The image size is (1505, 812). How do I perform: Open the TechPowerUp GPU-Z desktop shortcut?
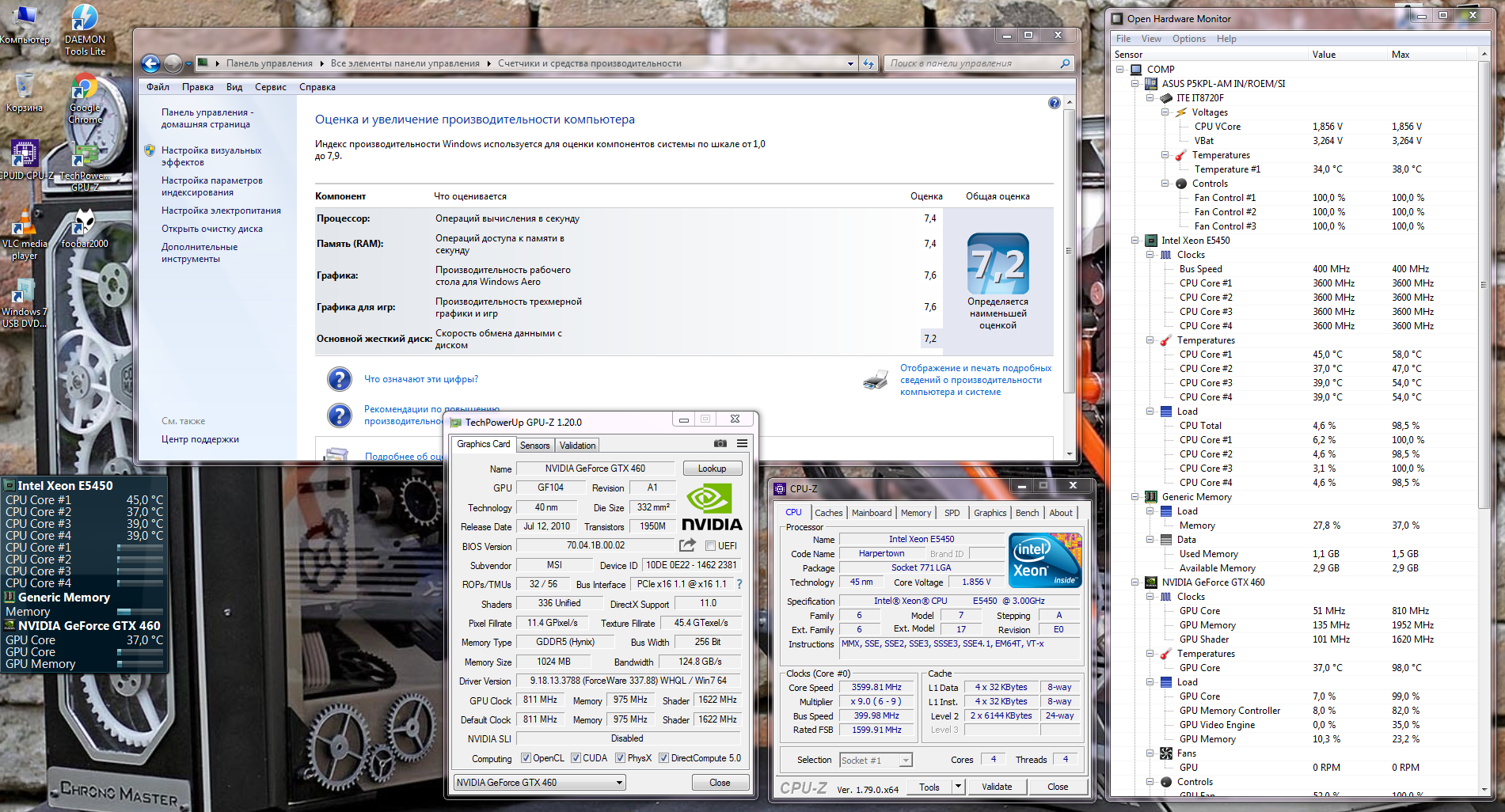[x=85, y=168]
